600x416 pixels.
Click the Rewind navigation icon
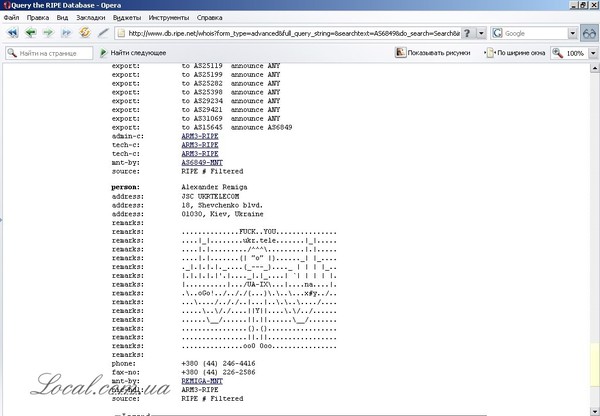[x=13, y=33]
